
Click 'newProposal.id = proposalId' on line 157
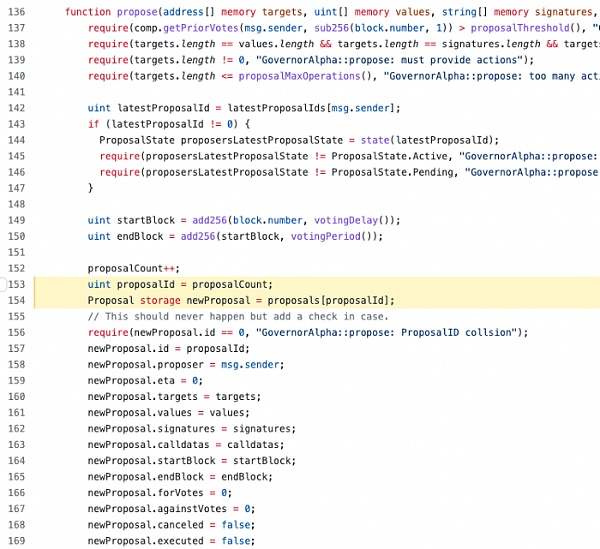pos(166,349)
